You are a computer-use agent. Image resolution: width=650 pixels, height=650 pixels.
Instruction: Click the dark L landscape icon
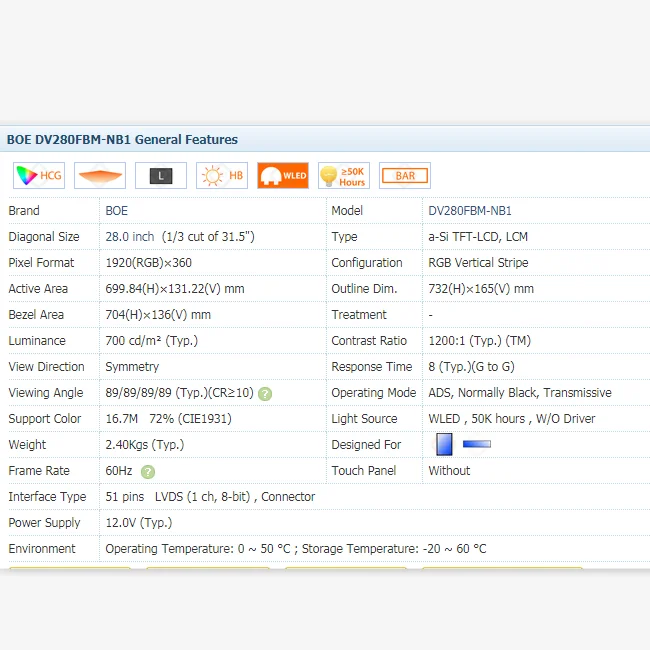point(161,176)
